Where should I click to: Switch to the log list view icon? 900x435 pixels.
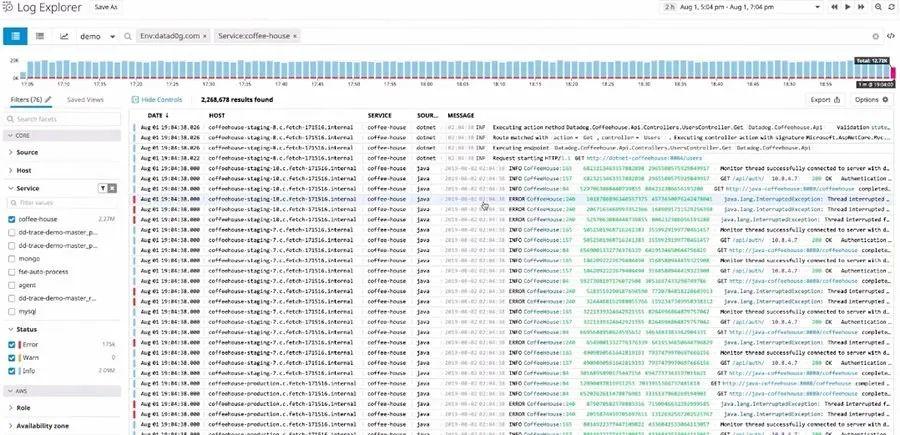click(17, 35)
